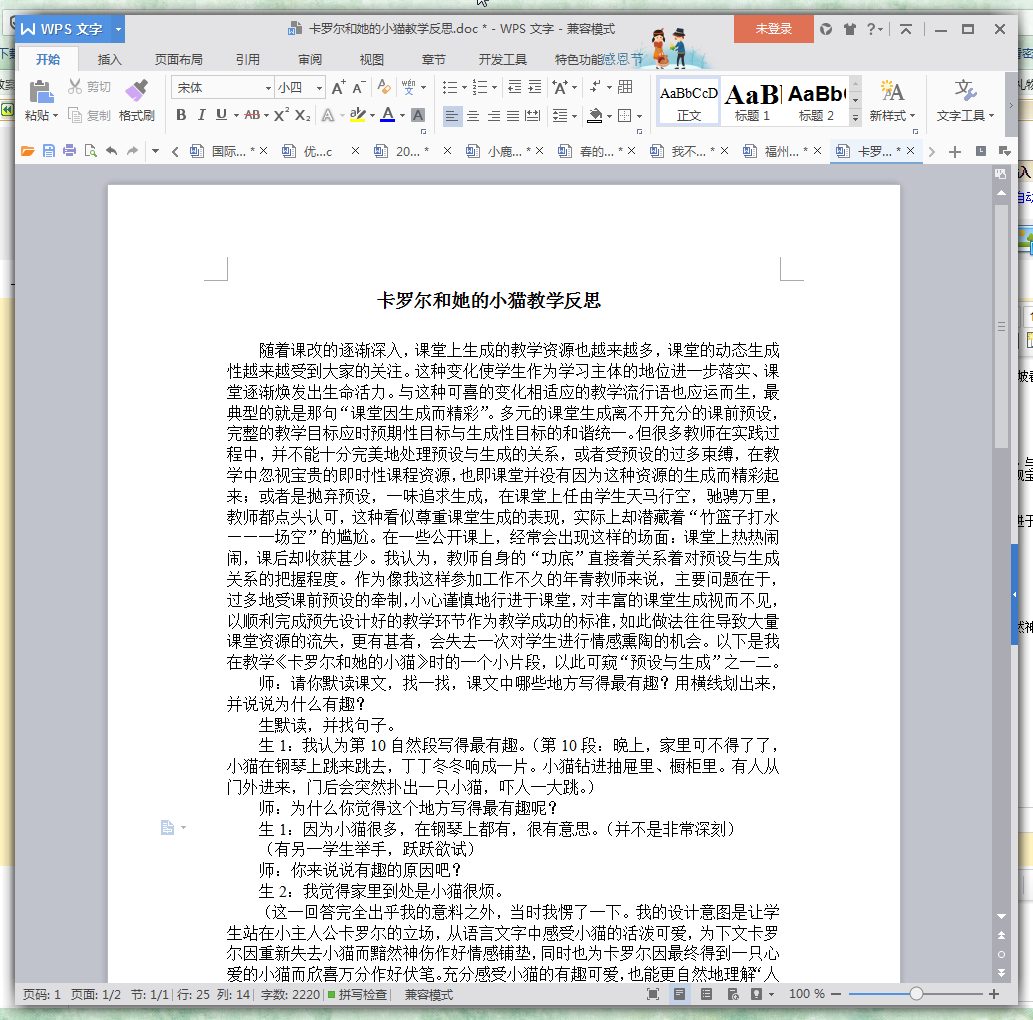Screen dimensions: 1033x1020
Task: Toggle bold formatting
Action: pyautogui.click(x=181, y=115)
